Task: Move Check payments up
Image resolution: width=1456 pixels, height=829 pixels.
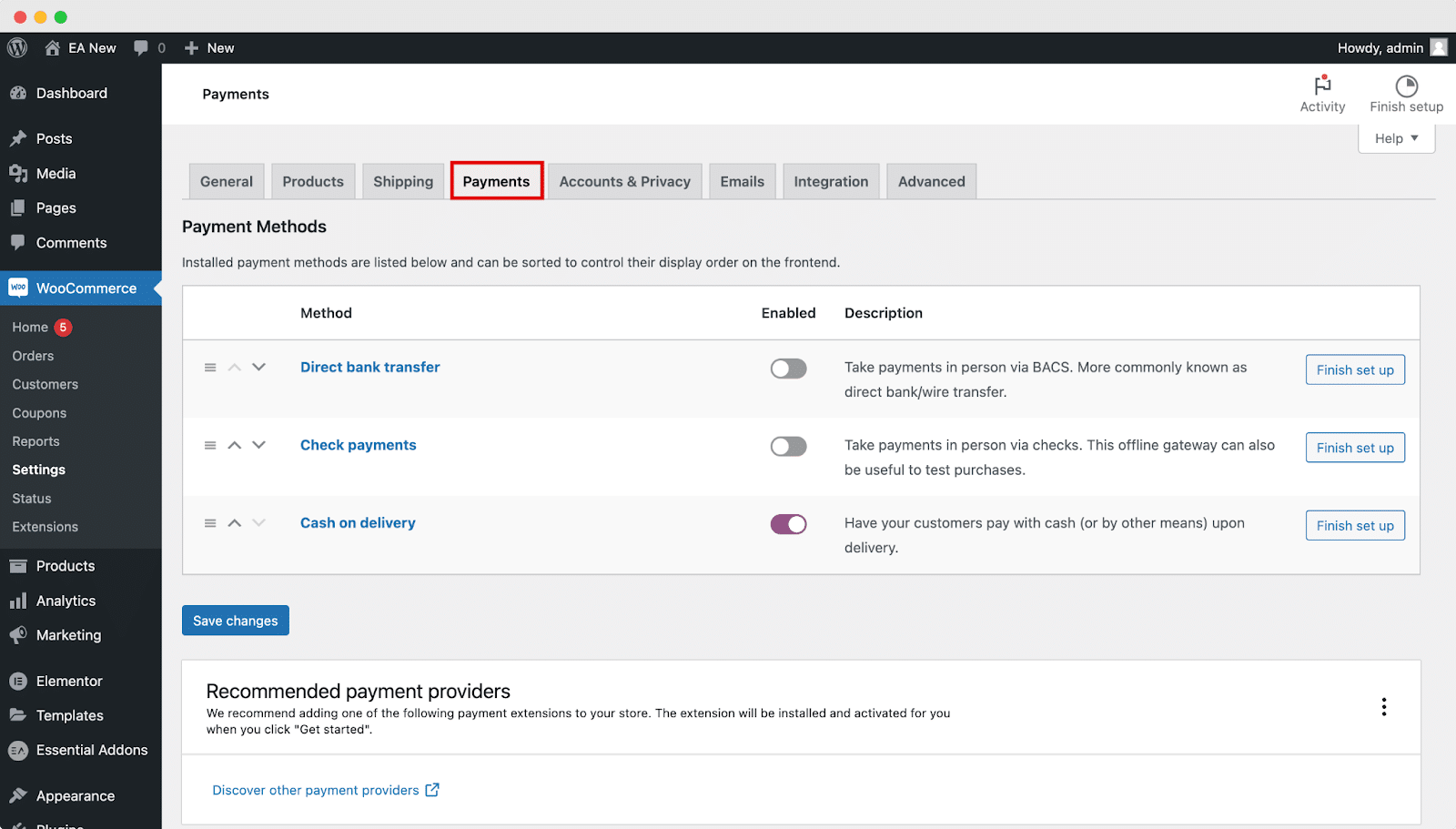Action: (234, 446)
